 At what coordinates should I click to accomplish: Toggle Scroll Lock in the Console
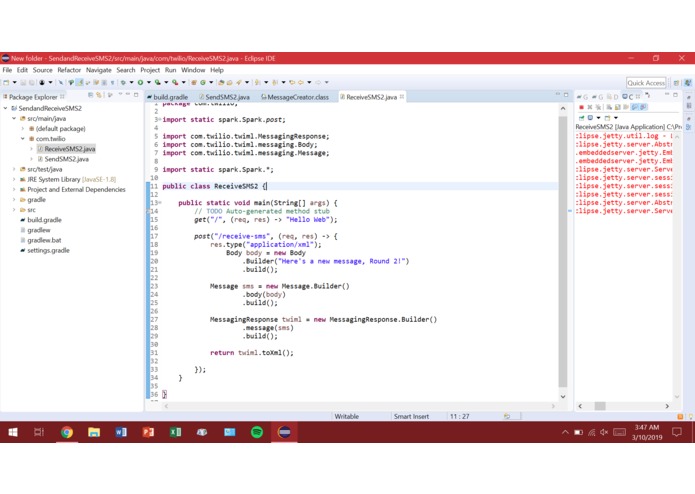pos(617,107)
